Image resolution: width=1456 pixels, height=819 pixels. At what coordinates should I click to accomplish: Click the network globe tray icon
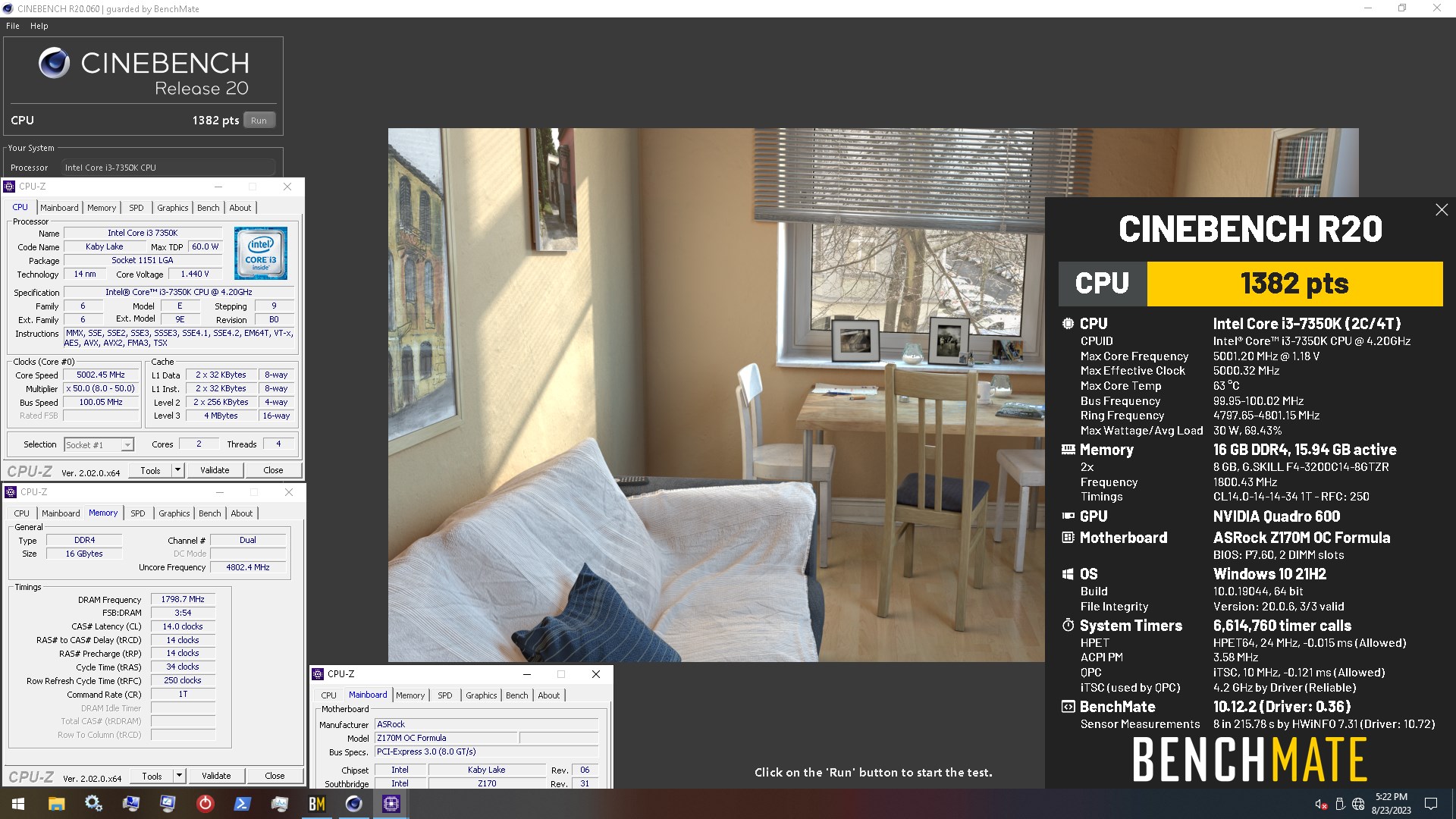[x=1358, y=804]
